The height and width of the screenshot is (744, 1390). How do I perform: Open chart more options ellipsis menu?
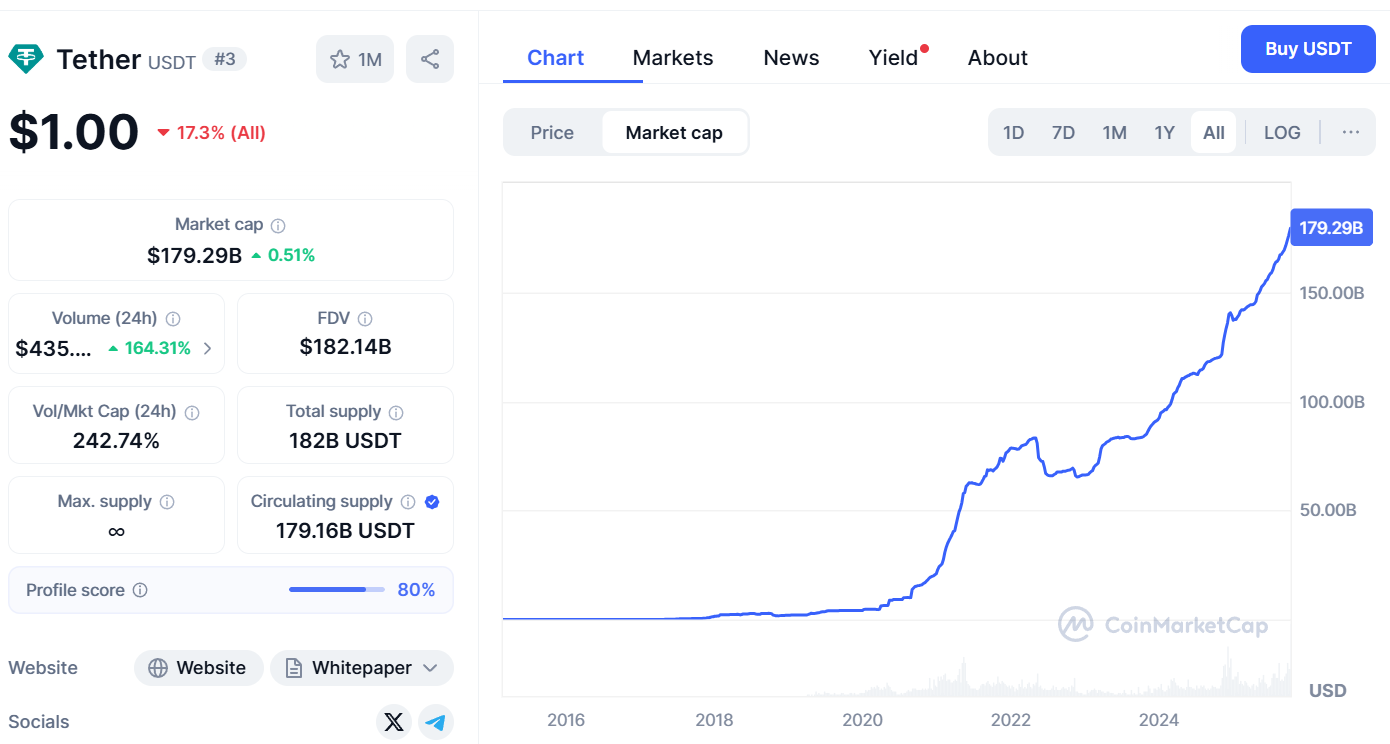(1351, 133)
